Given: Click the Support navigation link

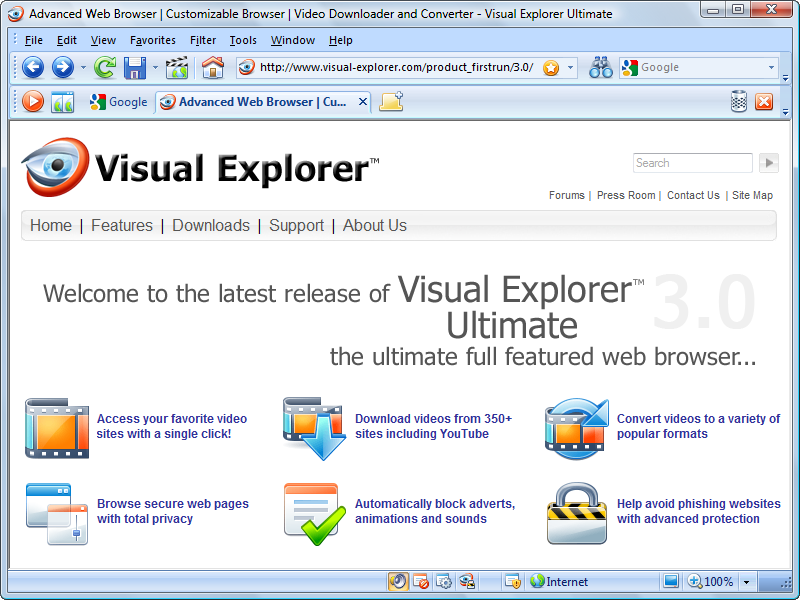Looking at the screenshot, I should point(296,225).
